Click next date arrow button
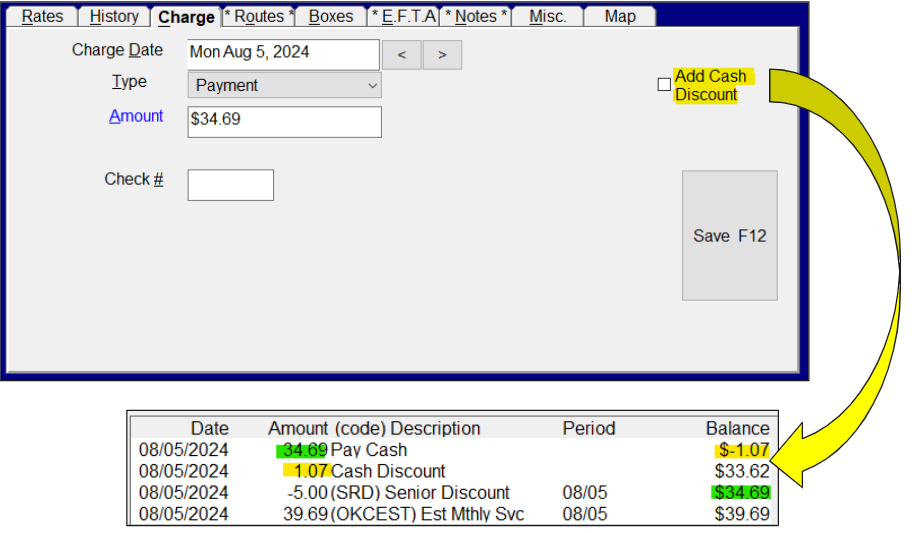This screenshot has height=533, width=912. point(442,55)
